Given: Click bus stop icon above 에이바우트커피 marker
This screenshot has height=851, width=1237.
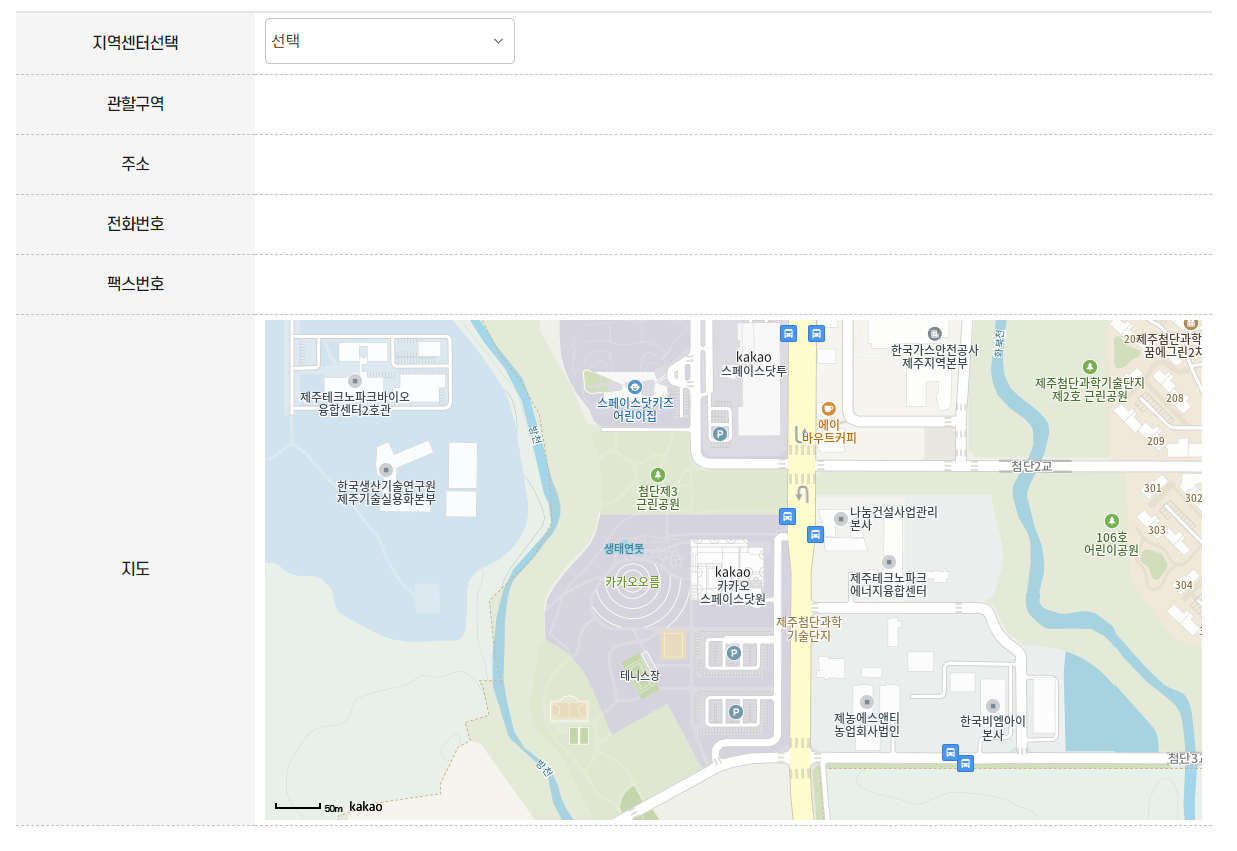Looking at the screenshot, I should (x=816, y=333).
